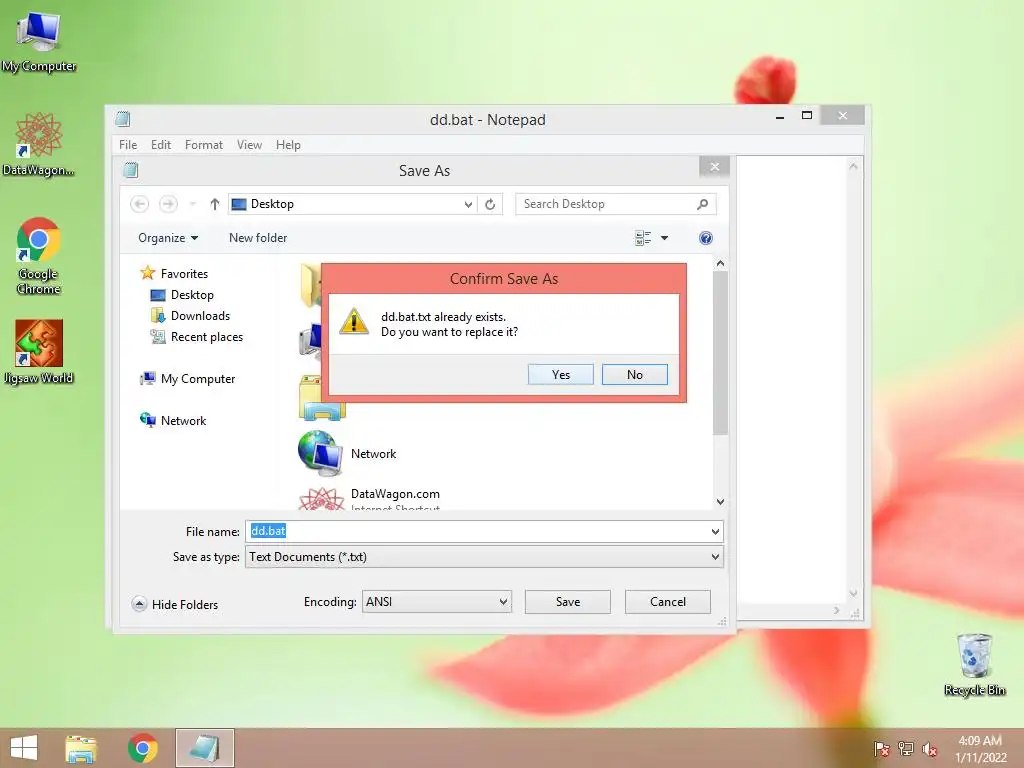Open Jigsaw World desktop shortcut
The height and width of the screenshot is (768, 1024).
tap(39, 351)
